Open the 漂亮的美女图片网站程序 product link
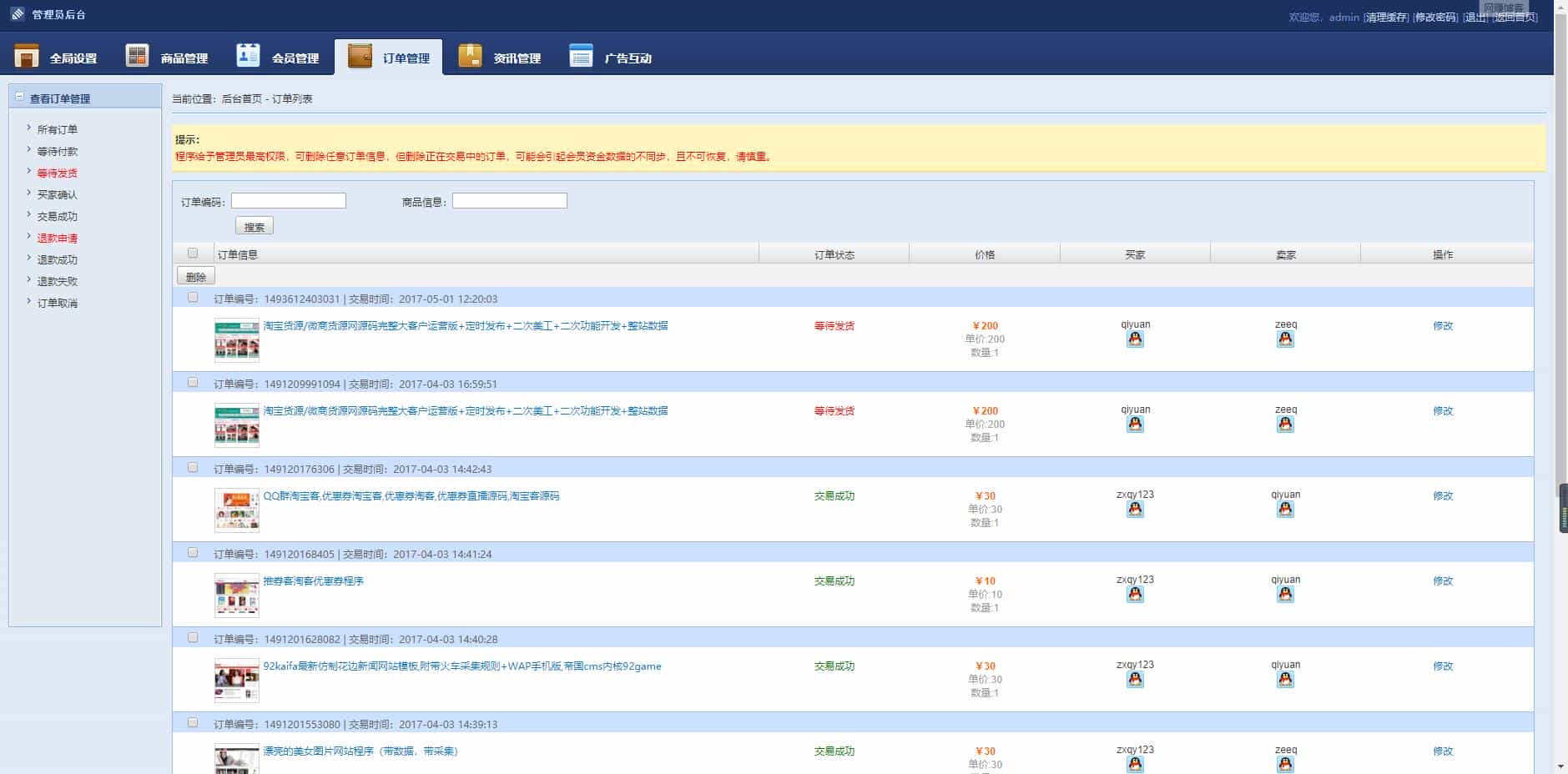The height and width of the screenshot is (774, 1568). click(x=360, y=751)
